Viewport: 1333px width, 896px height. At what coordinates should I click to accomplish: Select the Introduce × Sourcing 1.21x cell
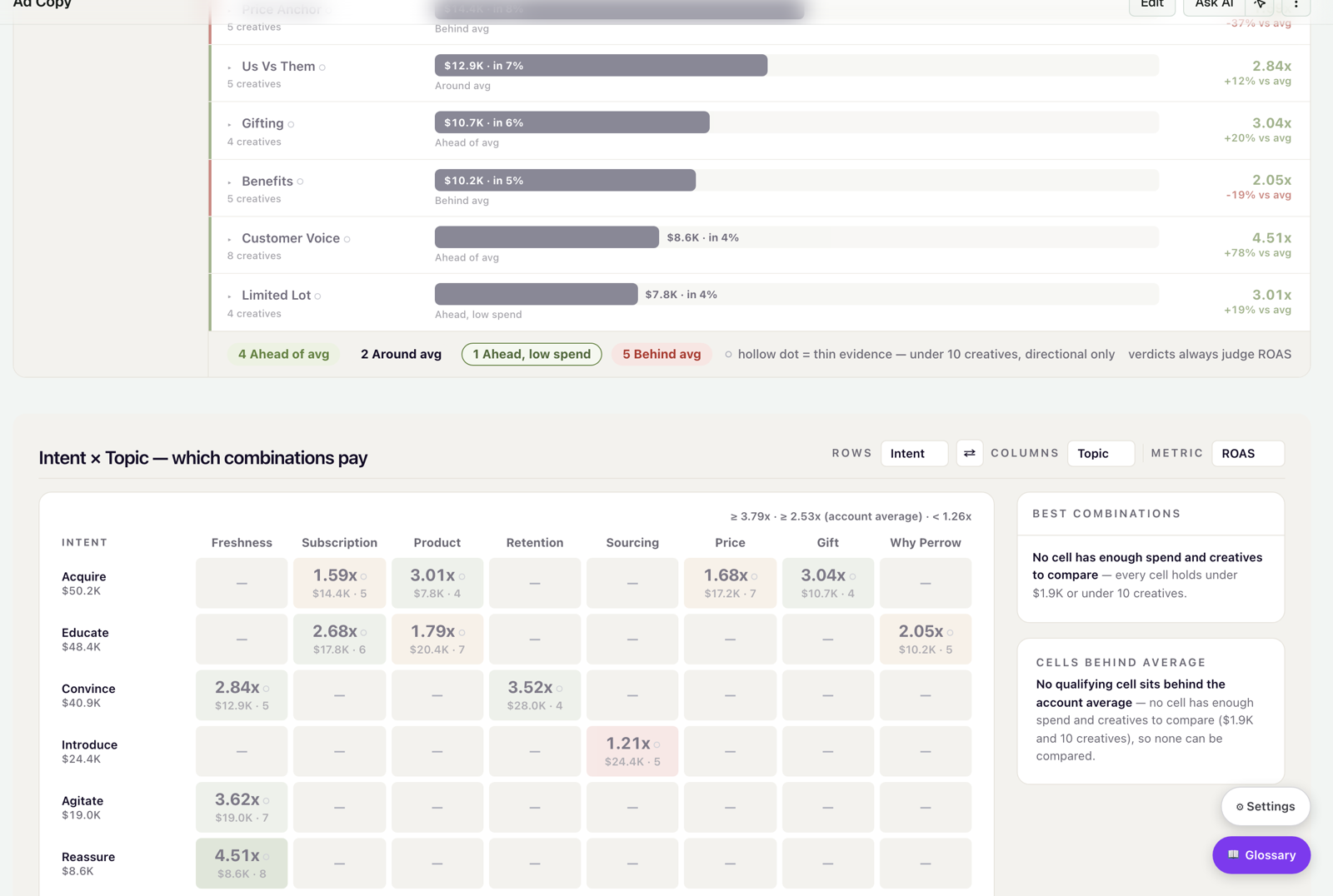(x=632, y=751)
